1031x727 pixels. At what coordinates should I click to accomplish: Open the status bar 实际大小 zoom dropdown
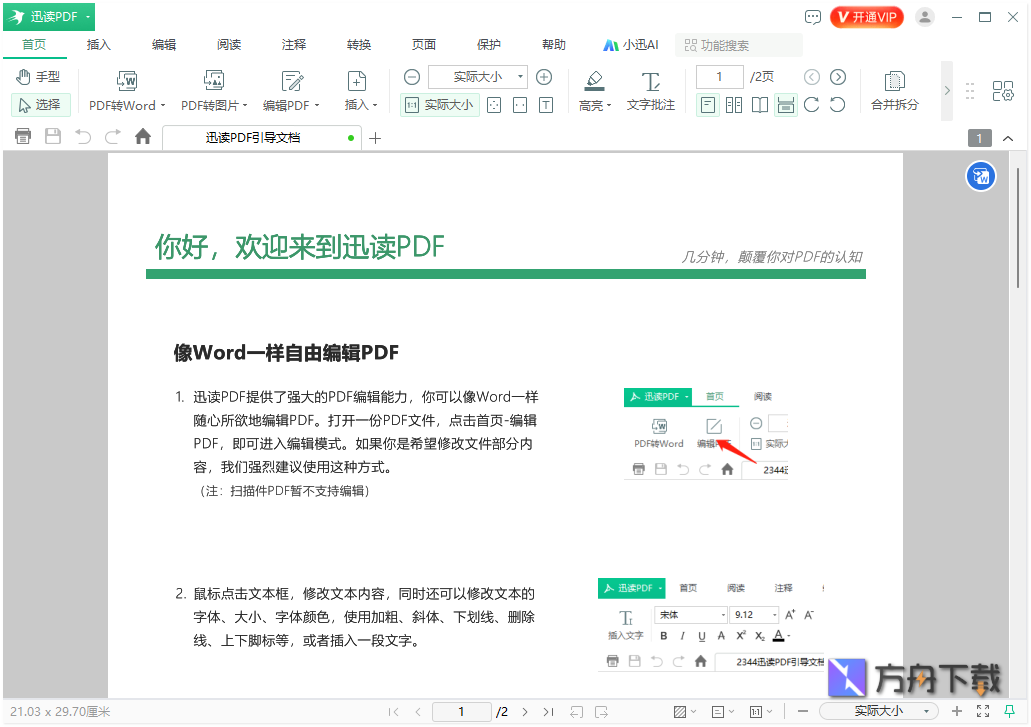pos(878,711)
